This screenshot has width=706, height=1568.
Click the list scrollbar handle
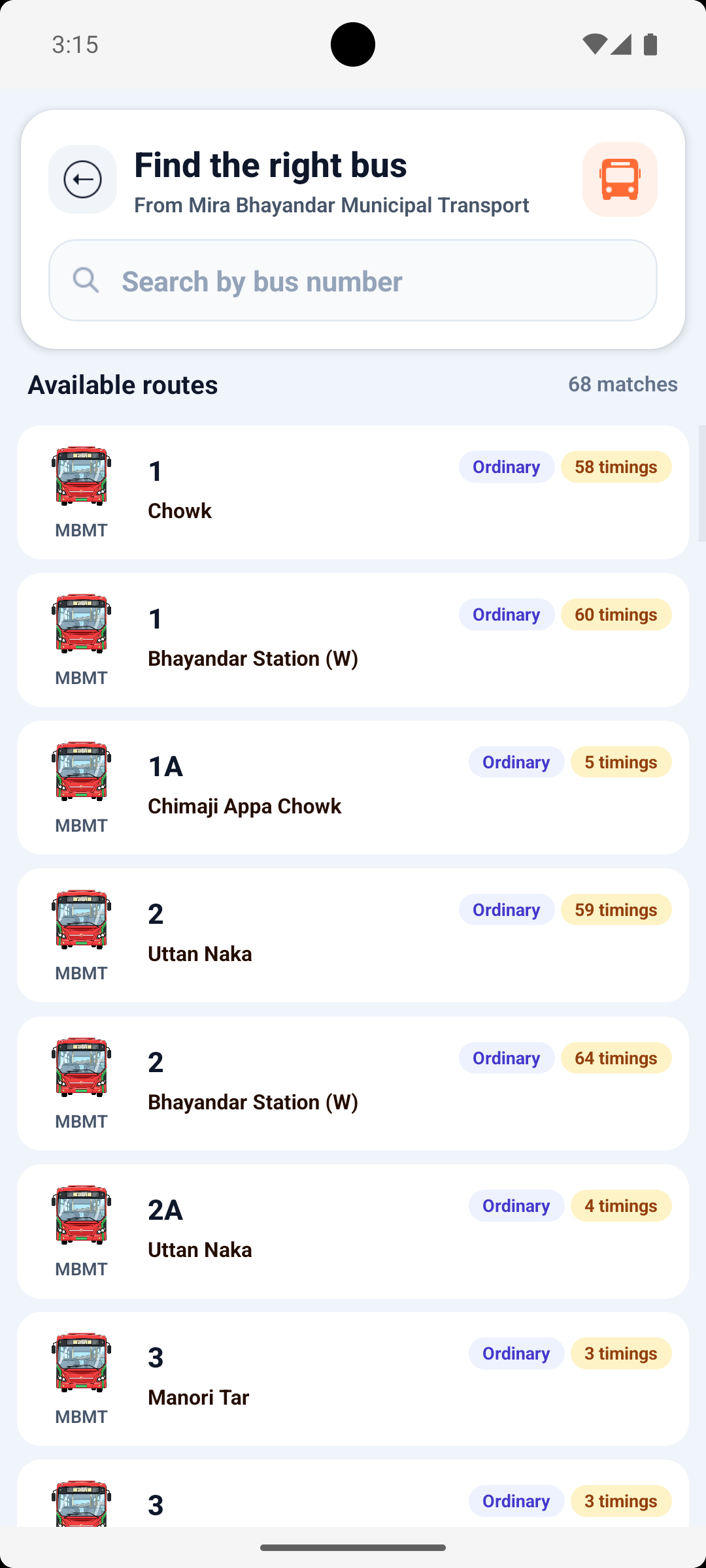point(701,483)
